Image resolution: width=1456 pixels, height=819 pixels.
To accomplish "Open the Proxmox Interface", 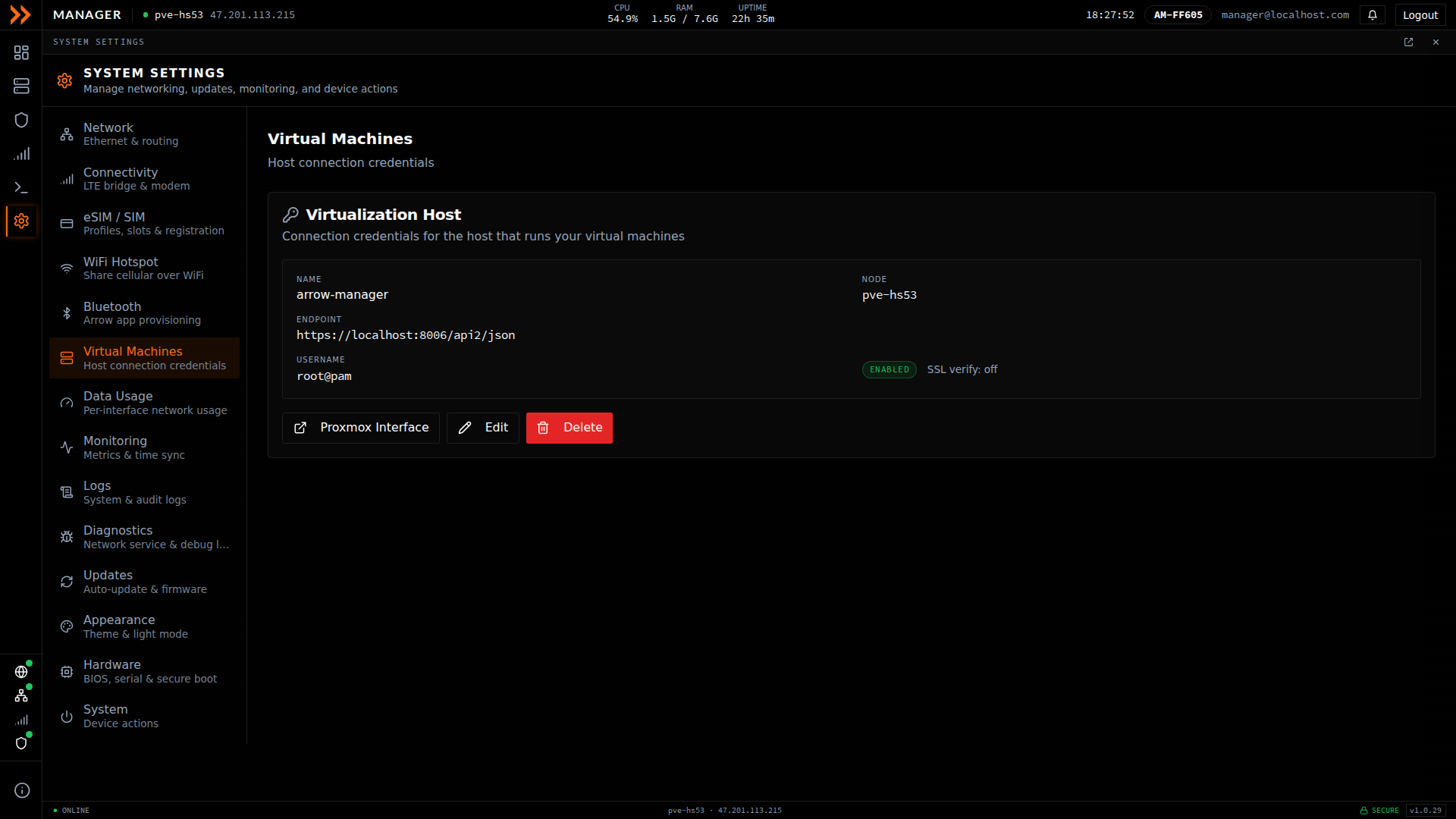I will tap(361, 428).
